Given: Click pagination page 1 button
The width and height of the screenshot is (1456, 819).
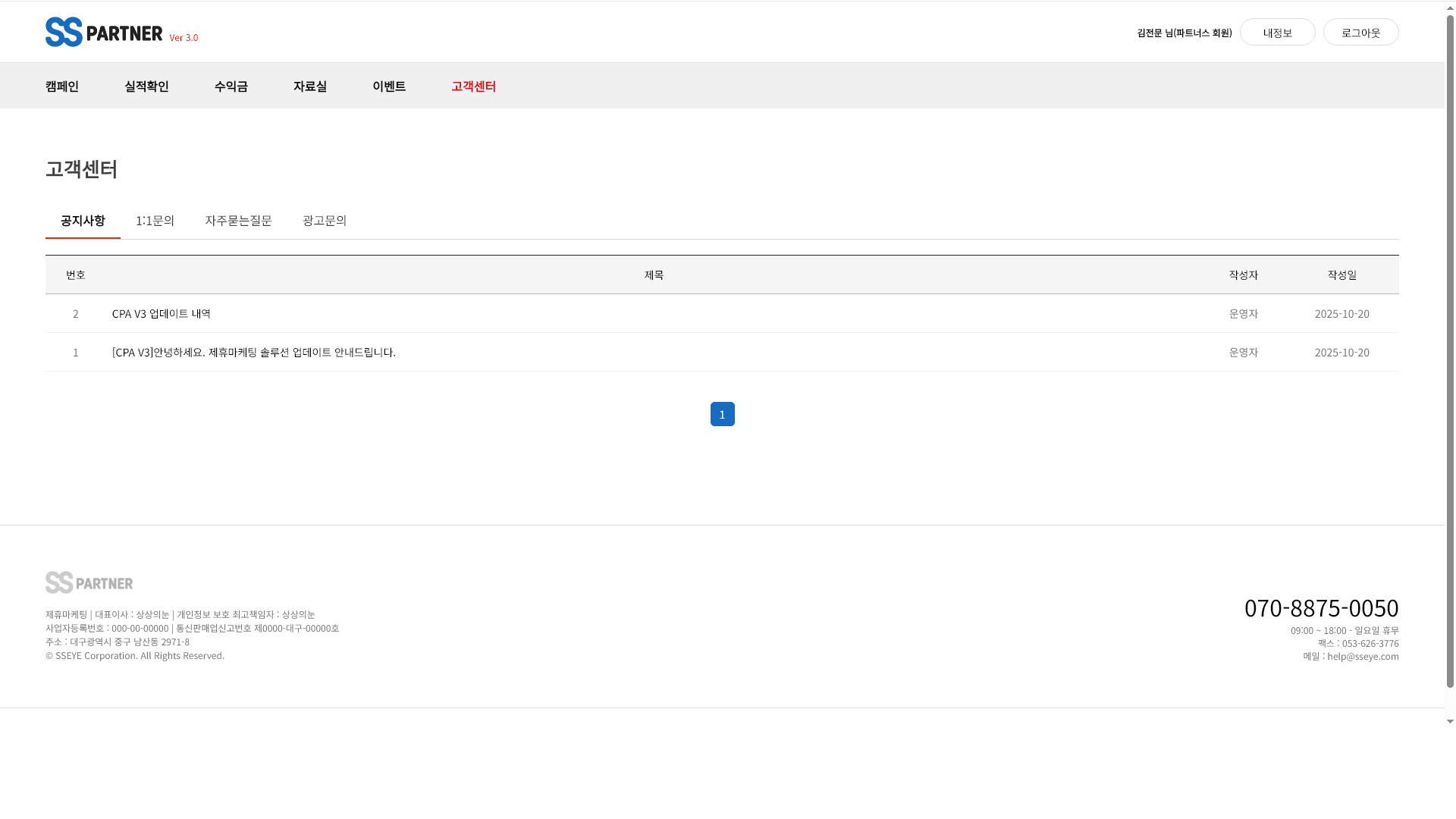Looking at the screenshot, I should [x=722, y=414].
